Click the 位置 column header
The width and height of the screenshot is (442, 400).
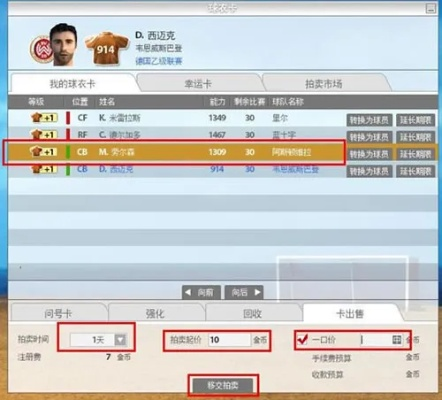click(80, 102)
